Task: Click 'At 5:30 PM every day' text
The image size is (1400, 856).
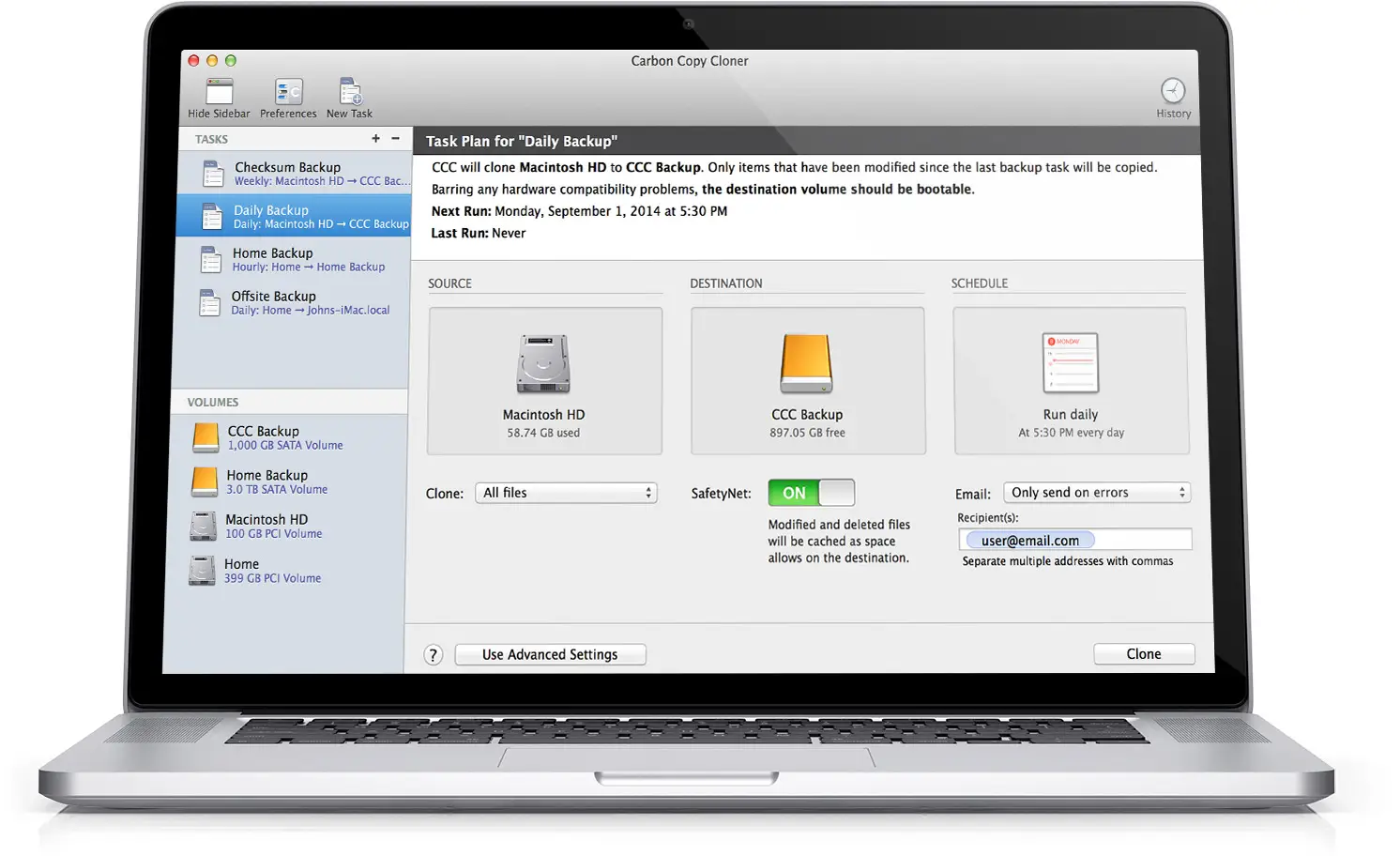Action: pyautogui.click(x=1071, y=434)
